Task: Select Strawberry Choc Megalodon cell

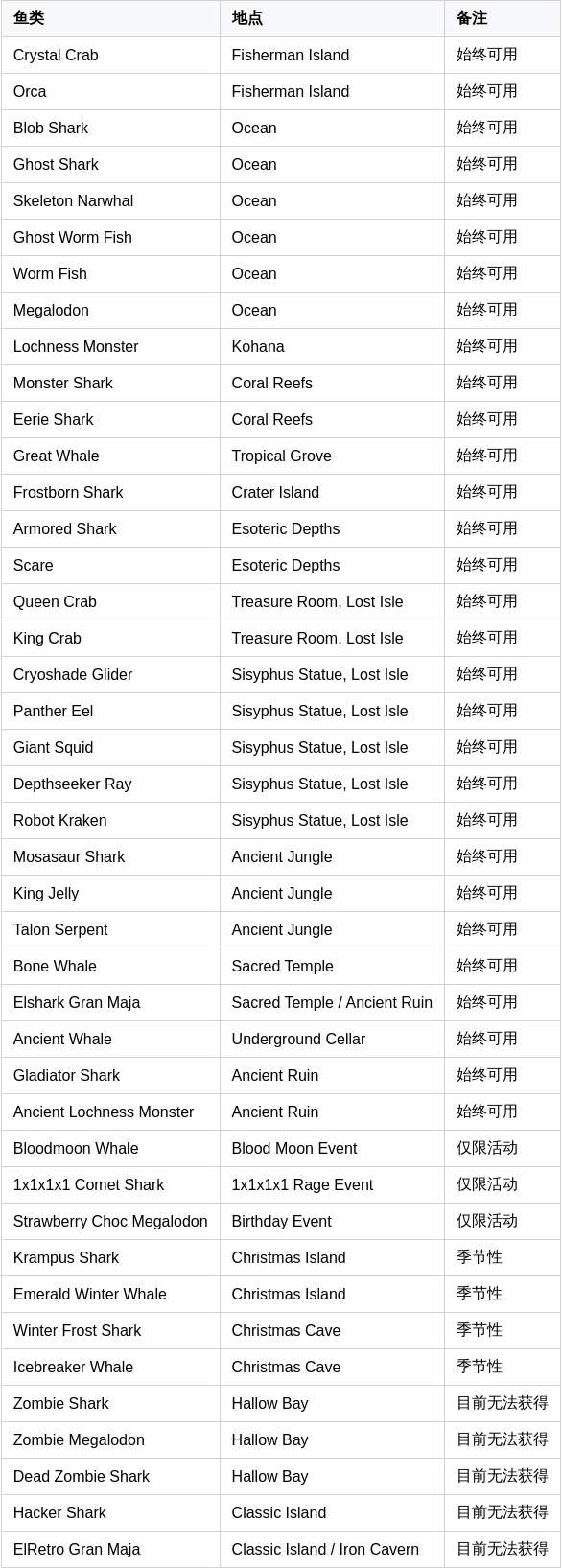Action: 110,1222
